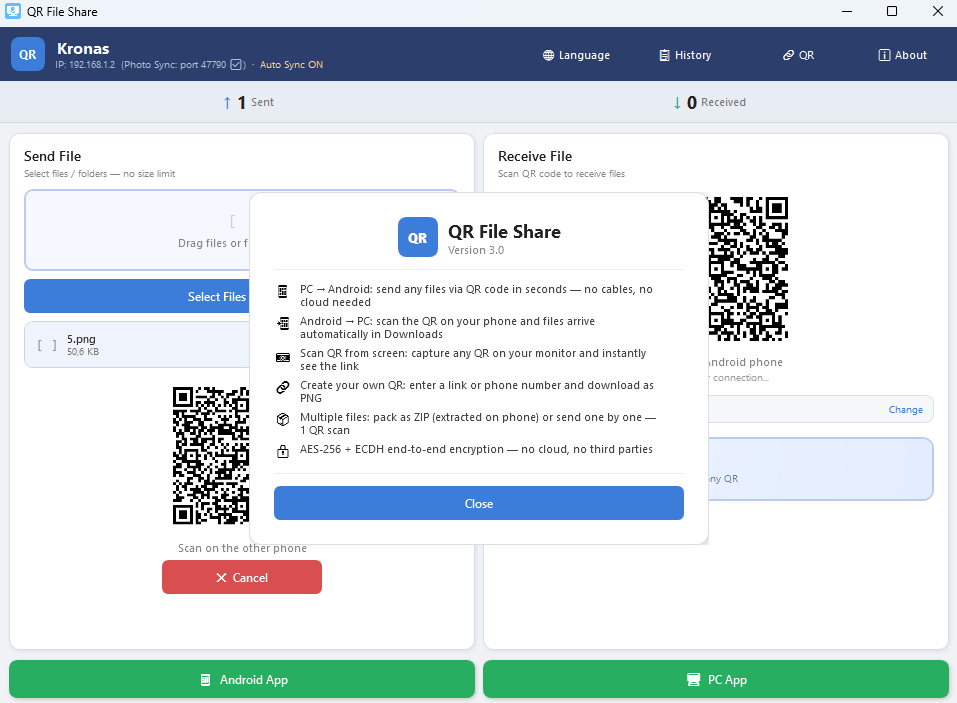Toggle the Photo Sync port 47790 checkbox
The height and width of the screenshot is (703, 957).
(x=235, y=62)
